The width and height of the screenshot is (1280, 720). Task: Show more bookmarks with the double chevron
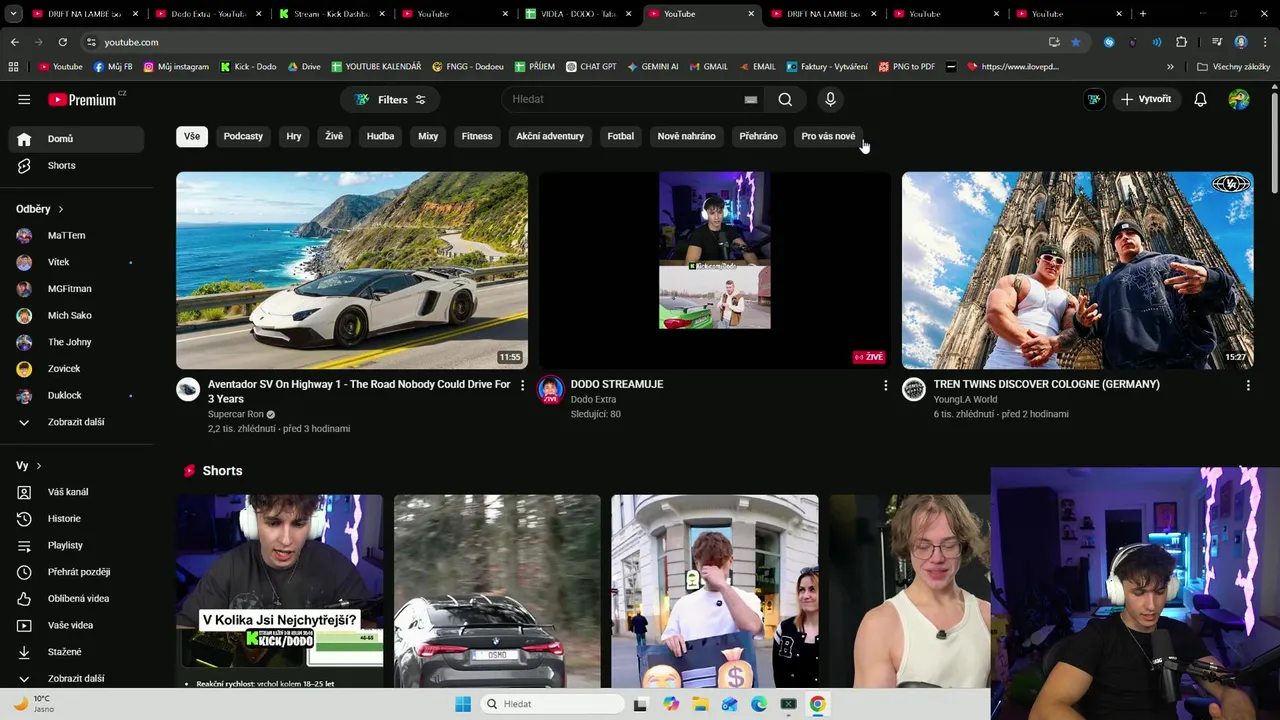(x=1170, y=67)
